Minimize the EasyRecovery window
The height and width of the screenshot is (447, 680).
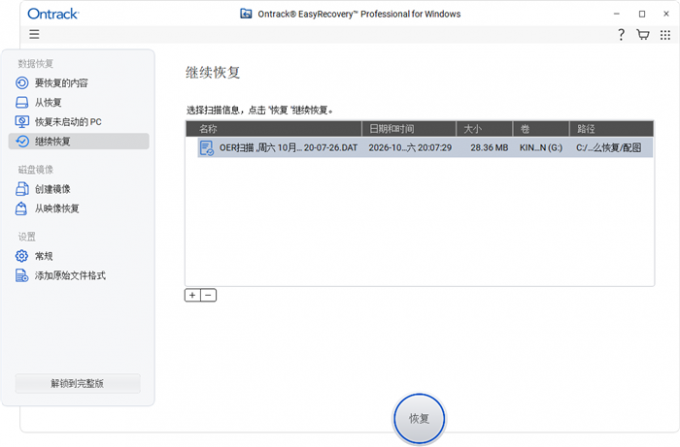[x=616, y=14]
